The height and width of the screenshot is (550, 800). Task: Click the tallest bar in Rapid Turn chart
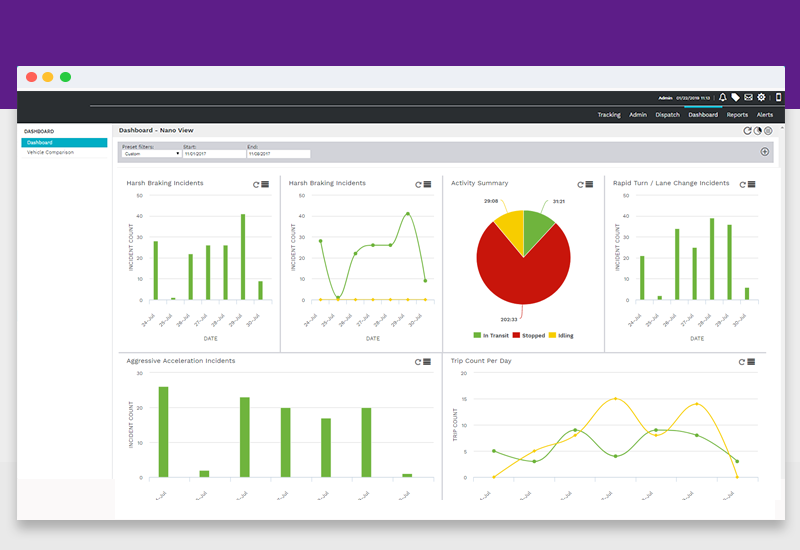tap(712, 259)
